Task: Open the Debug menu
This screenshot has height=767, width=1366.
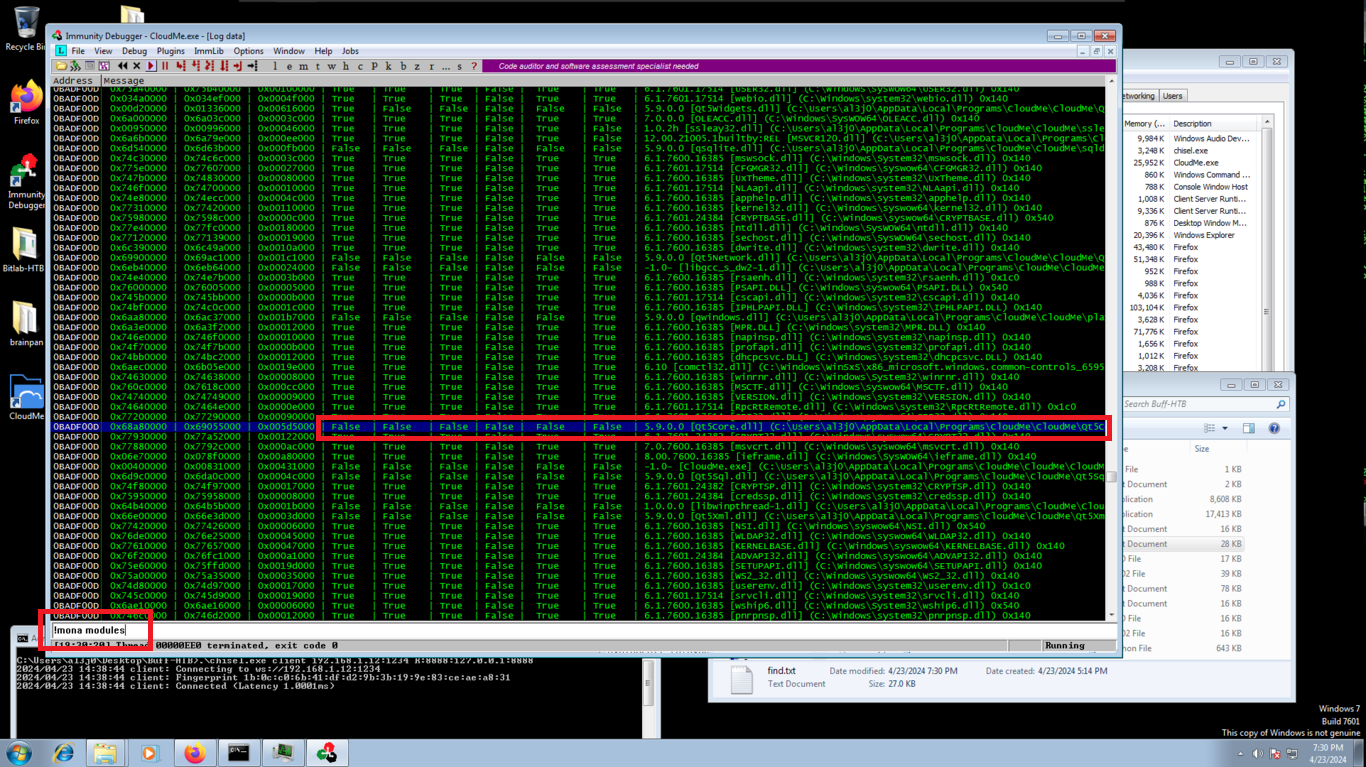Action: 134,51
